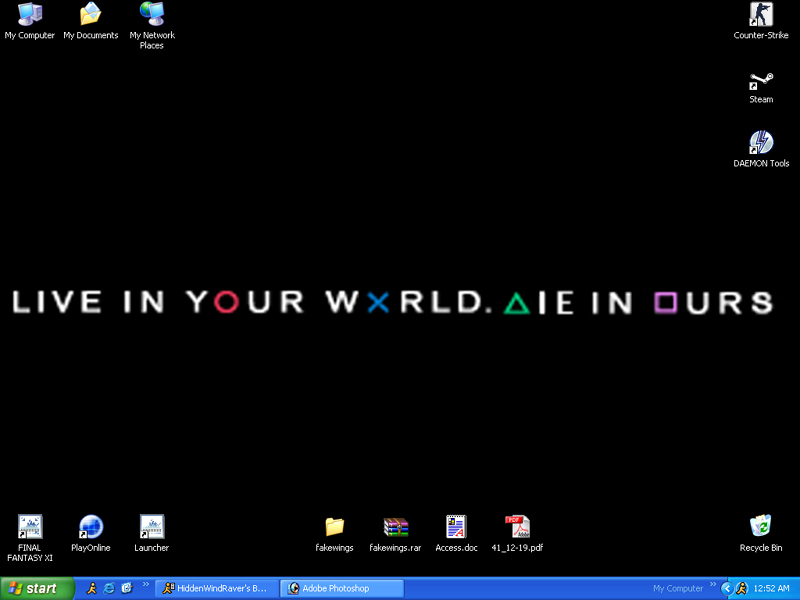The width and height of the screenshot is (800, 600).
Task: Show hidden system tray icons arrow
Action: pos(727,589)
